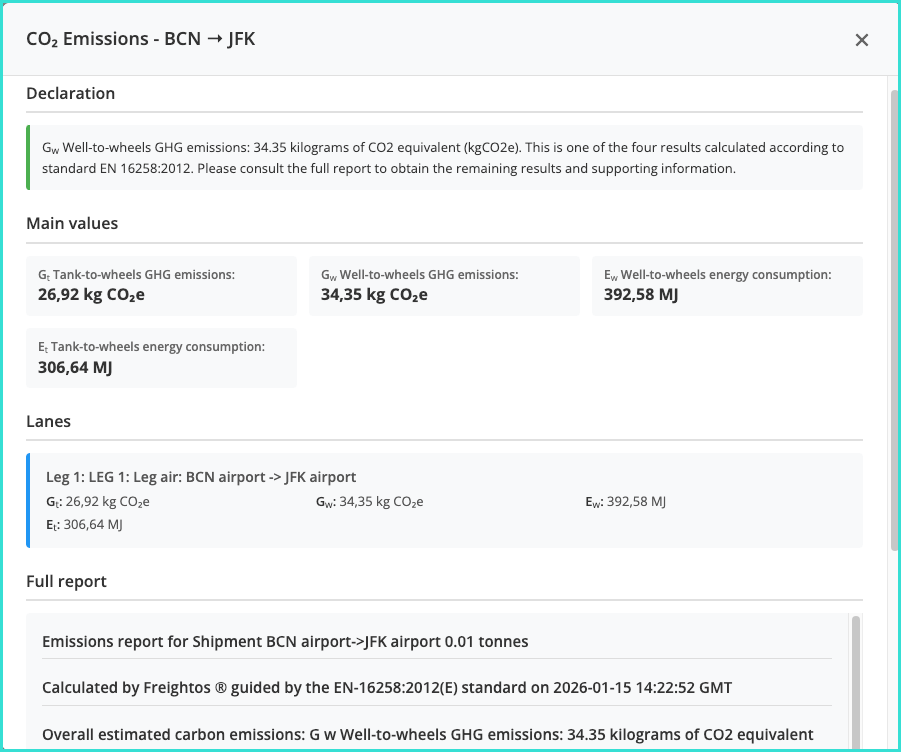
Task: Click the Leg 1 BCN airport to JFK title
Action: point(201,477)
